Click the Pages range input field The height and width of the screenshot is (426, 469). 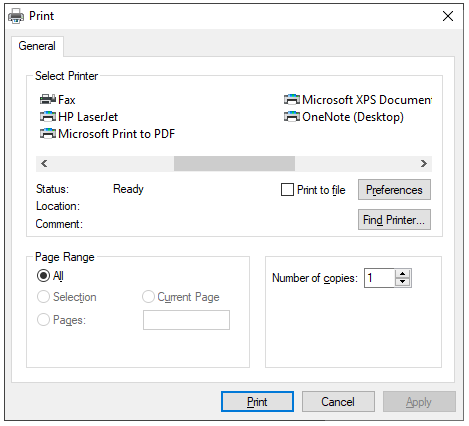(x=186, y=320)
